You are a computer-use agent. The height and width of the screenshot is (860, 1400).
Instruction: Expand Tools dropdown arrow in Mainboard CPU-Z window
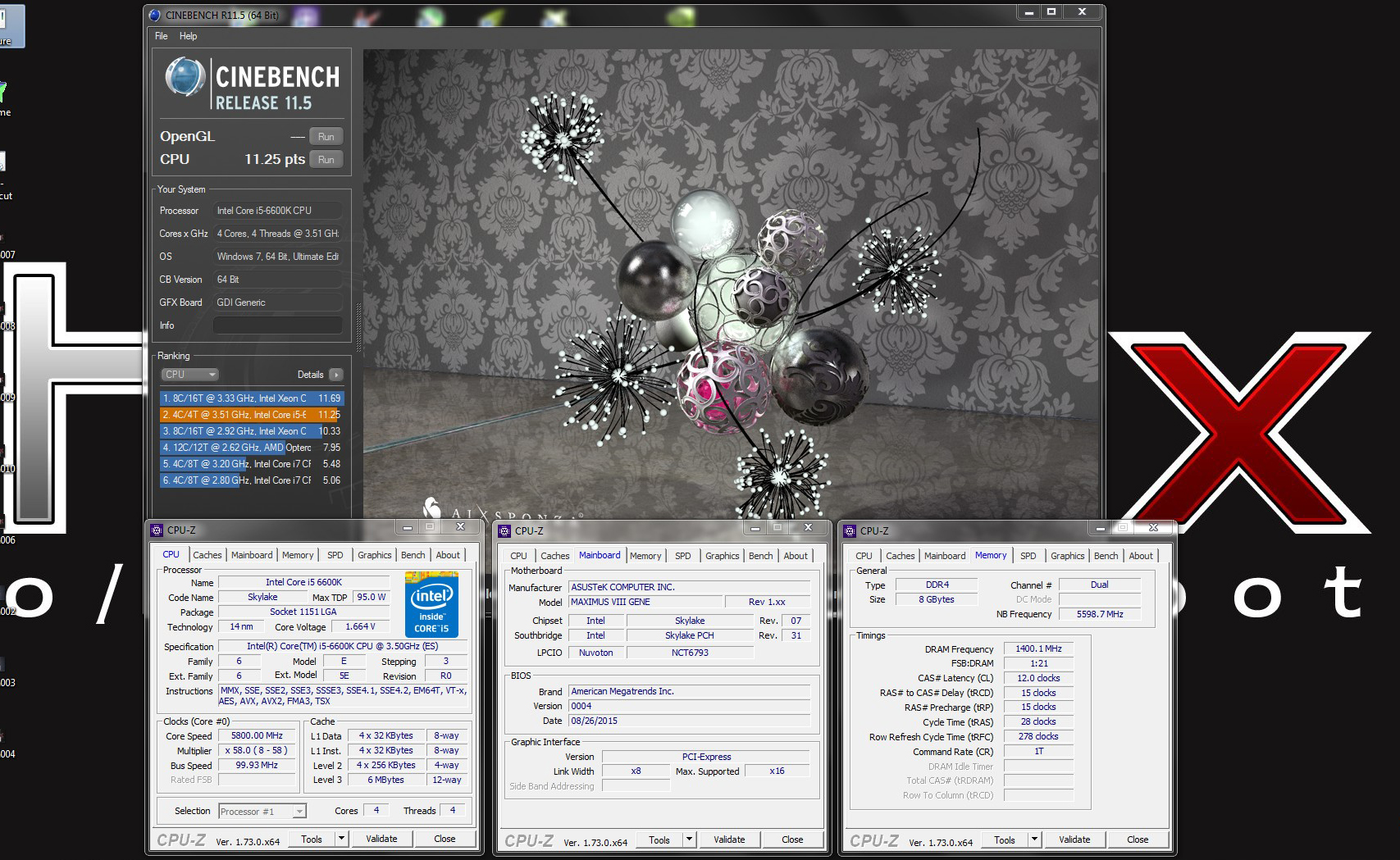[690, 840]
